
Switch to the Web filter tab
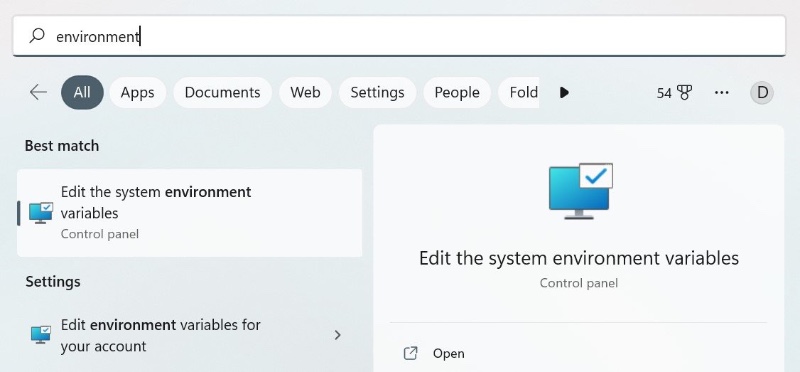tap(305, 92)
